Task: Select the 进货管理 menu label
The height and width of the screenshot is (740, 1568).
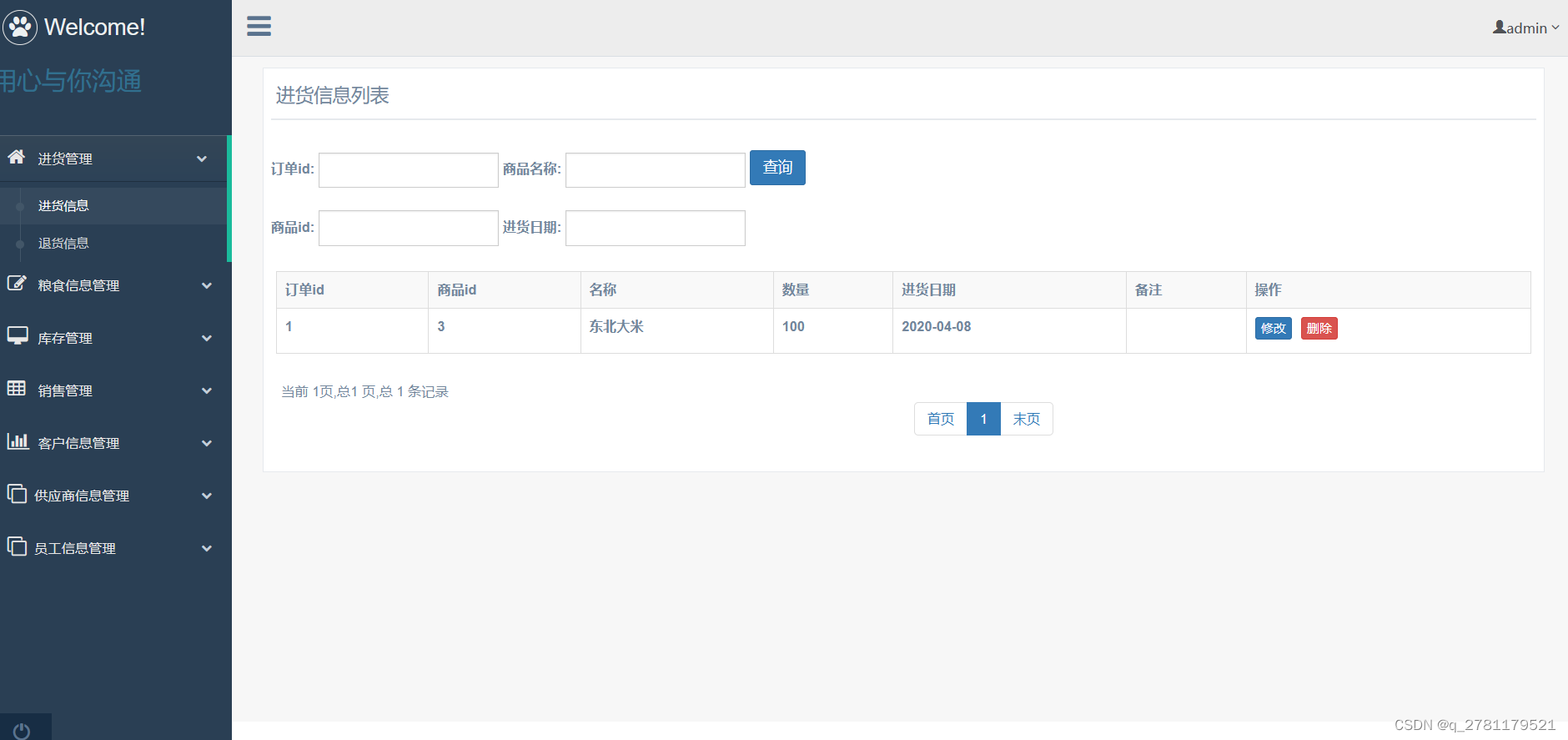Action: [65, 159]
